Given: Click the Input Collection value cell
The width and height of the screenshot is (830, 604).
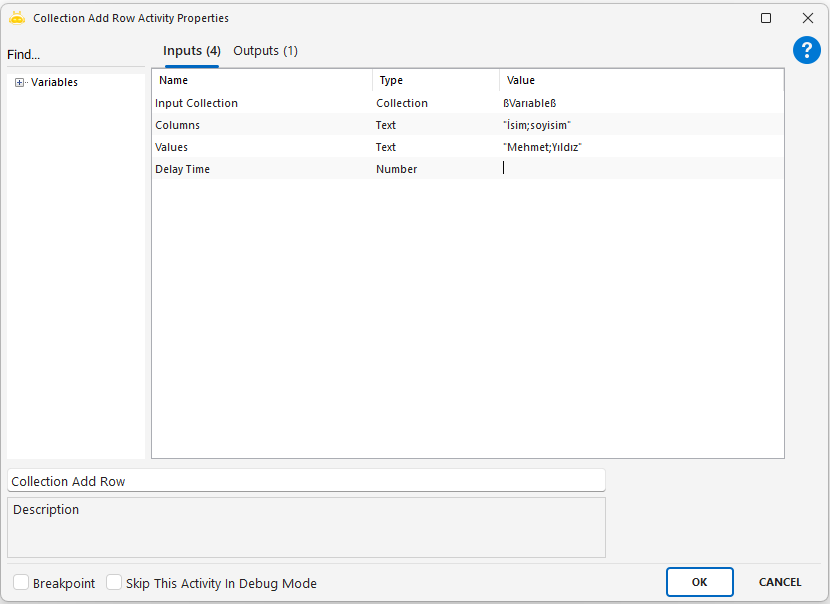Looking at the screenshot, I should pyautogui.click(x=640, y=103).
